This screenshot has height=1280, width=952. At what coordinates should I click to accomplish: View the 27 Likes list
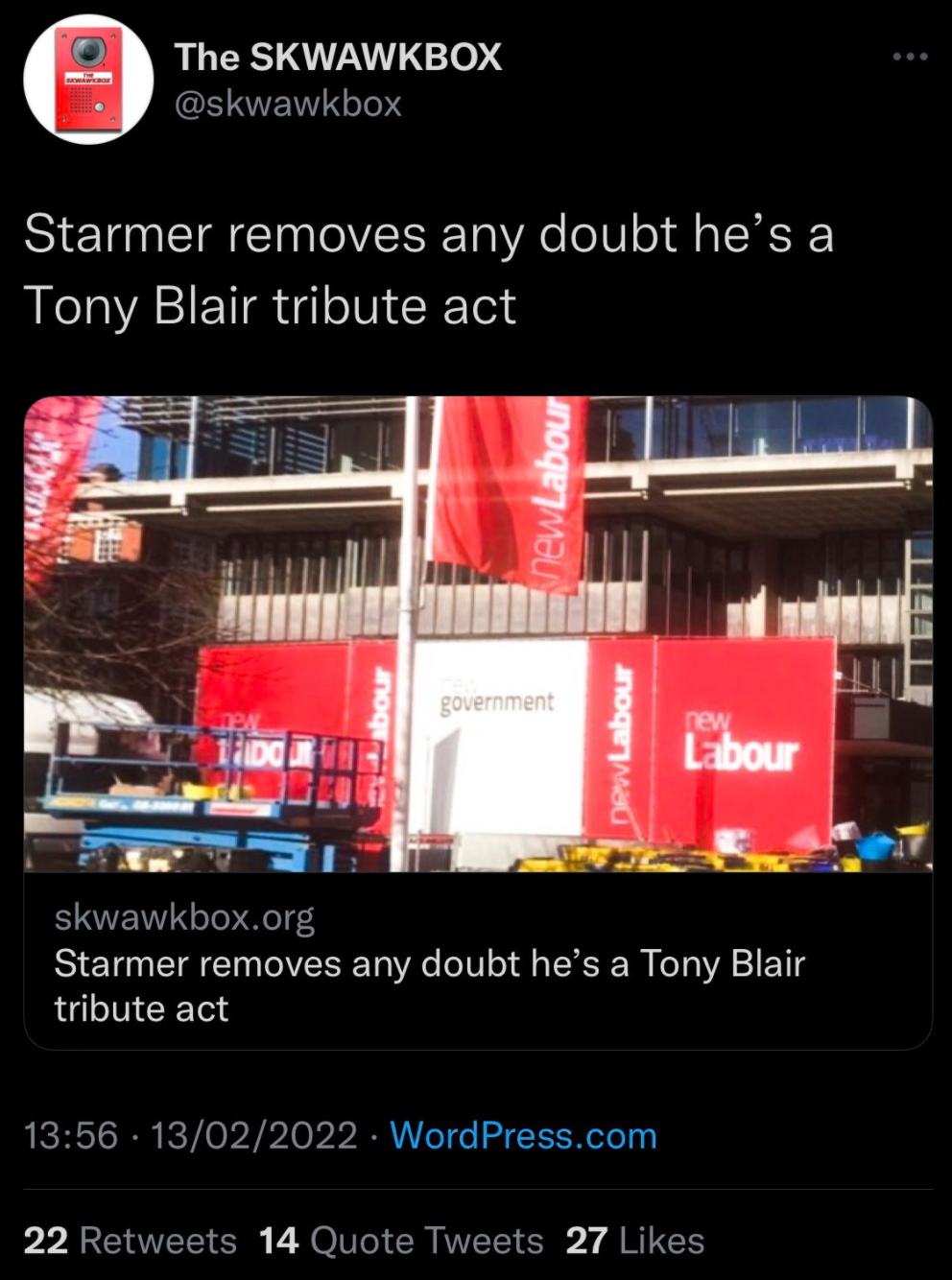[x=635, y=1241]
